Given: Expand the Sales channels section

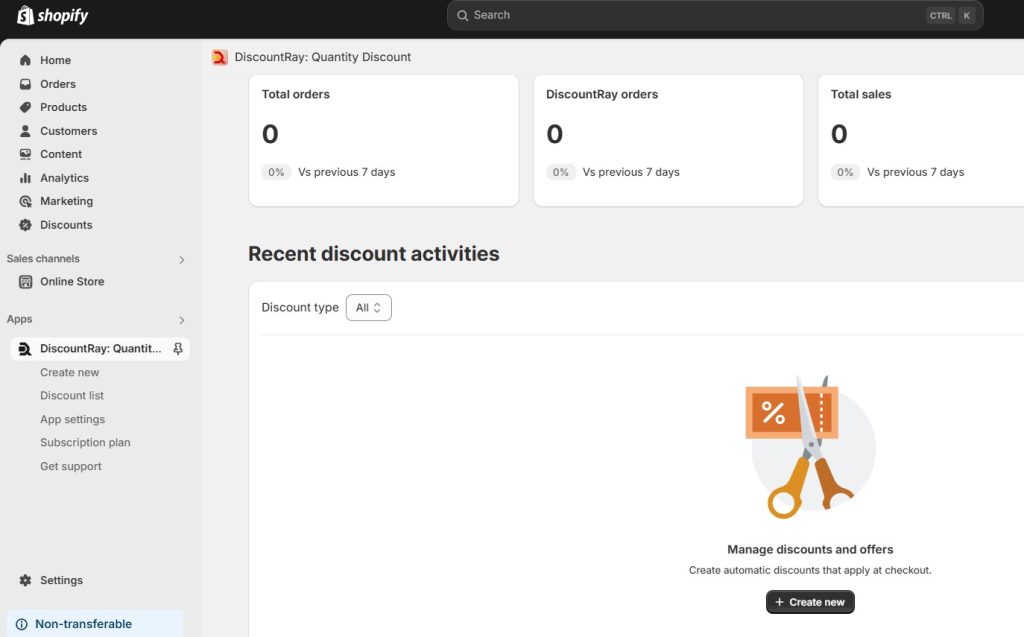Looking at the screenshot, I should [x=181, y=260].
